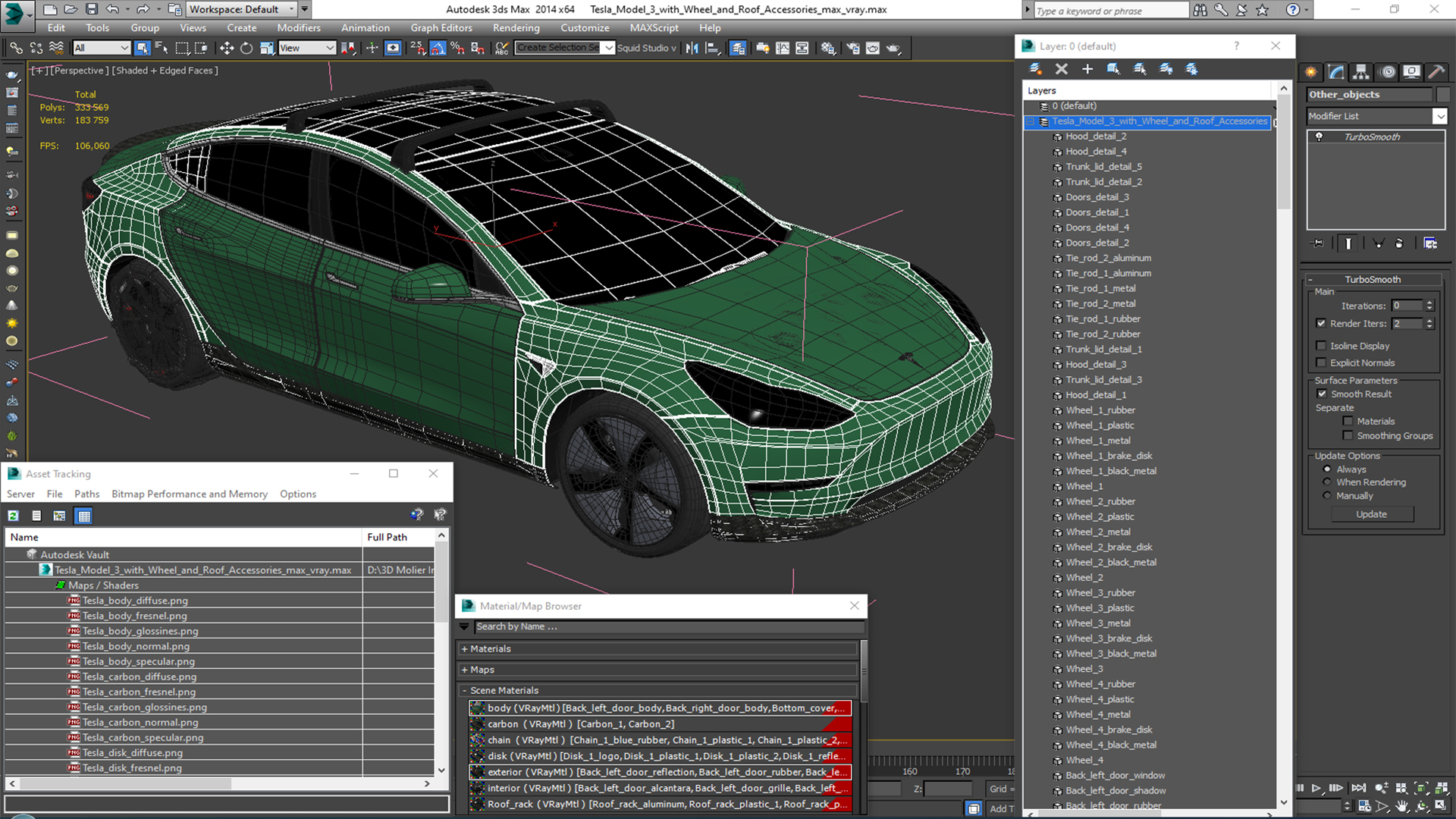Refresh the Asset Tracking list
1456x819 pixels.
point(14,516)
